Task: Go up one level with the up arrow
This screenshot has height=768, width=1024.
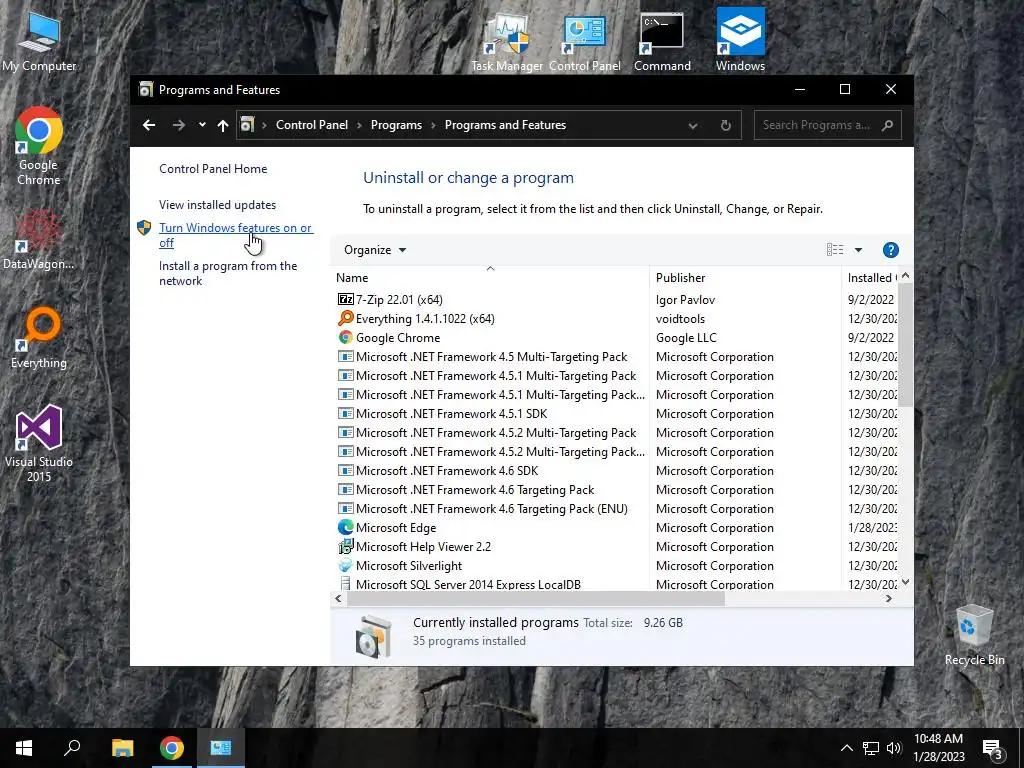Action: click(223, 125)
